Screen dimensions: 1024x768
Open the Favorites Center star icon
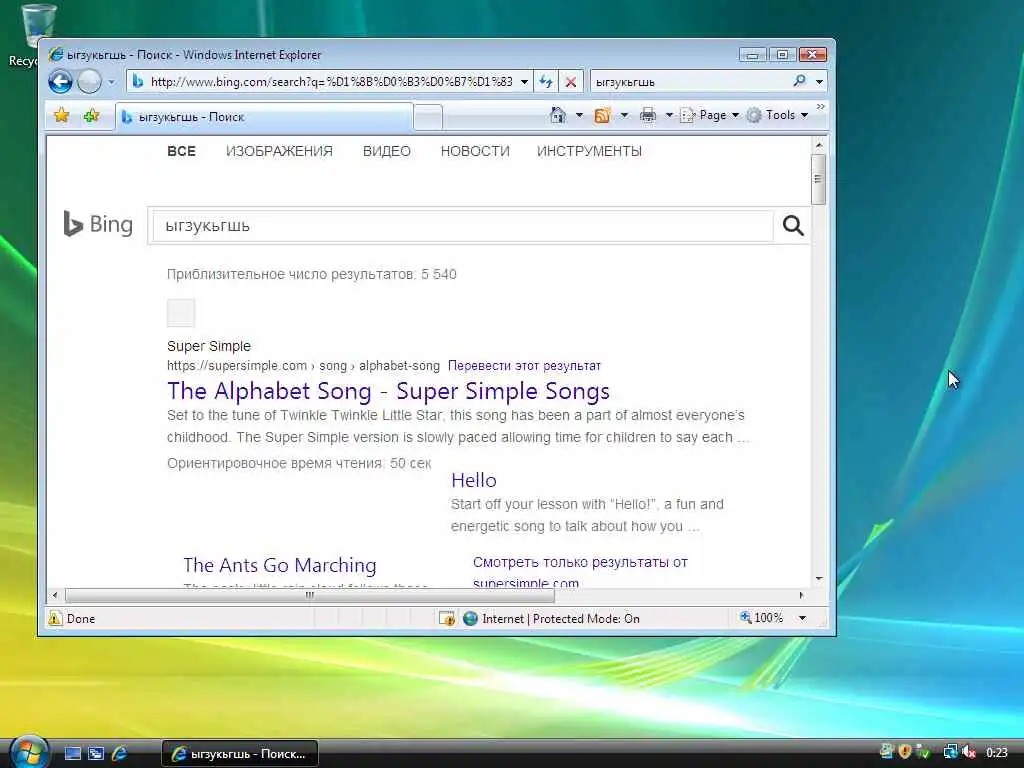click(x=61, y=116)
